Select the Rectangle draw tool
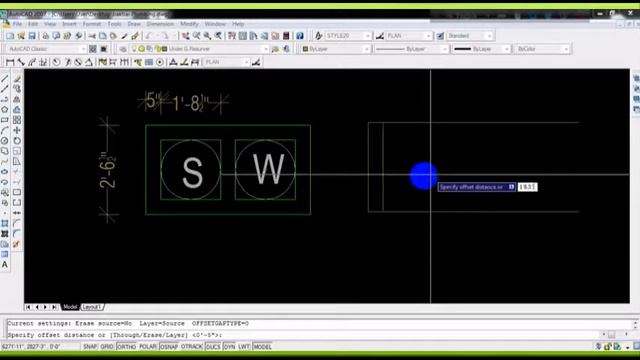This screenshot has width=640, height=360. 4,120
